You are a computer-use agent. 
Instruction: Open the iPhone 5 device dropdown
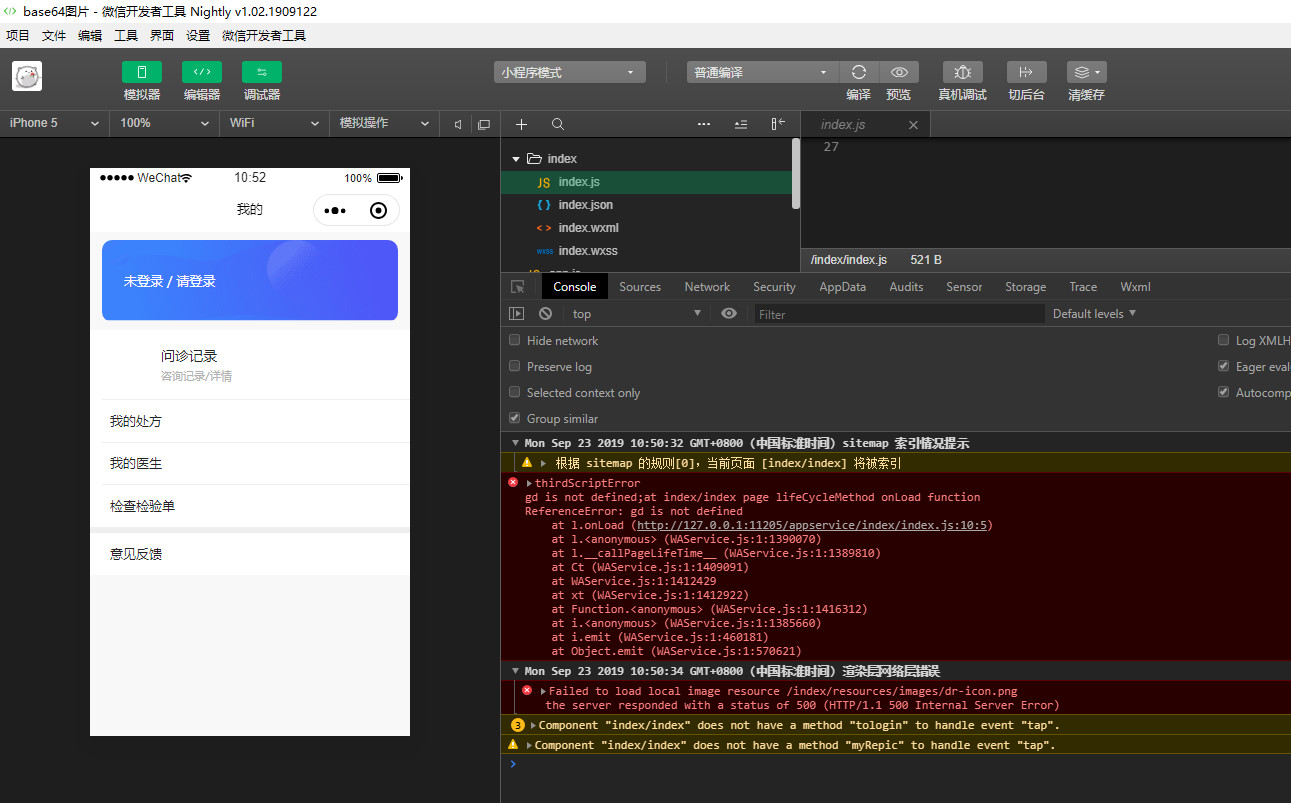point(55,123)
